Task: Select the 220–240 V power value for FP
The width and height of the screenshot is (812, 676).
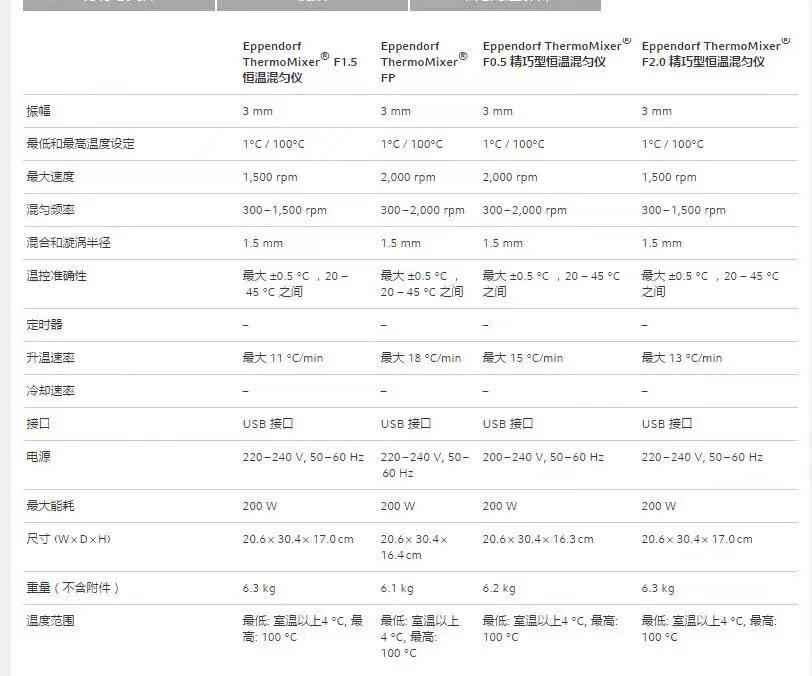Action: [425, 465]
